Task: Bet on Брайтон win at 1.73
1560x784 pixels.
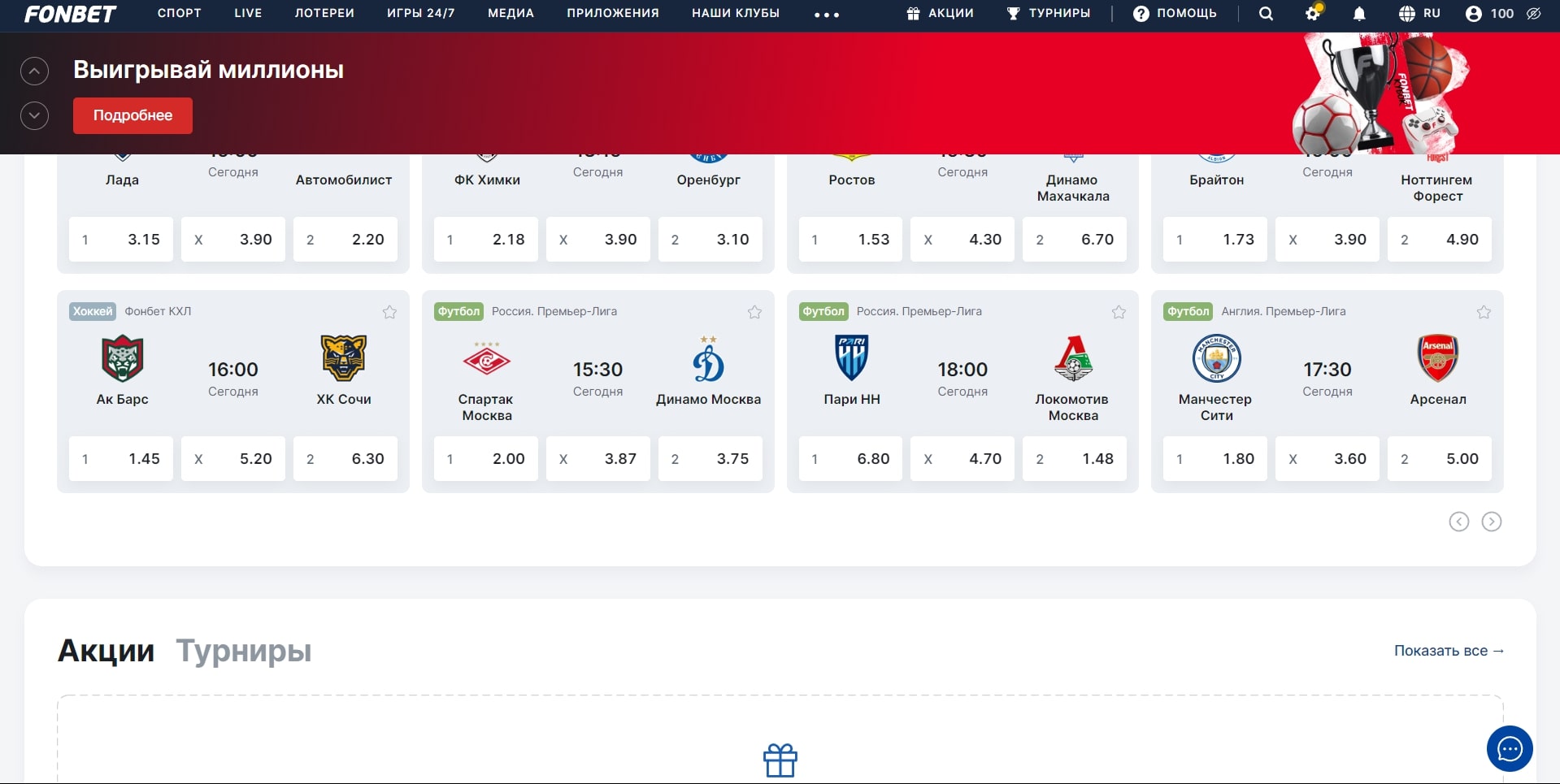Action: [1215, 239]
